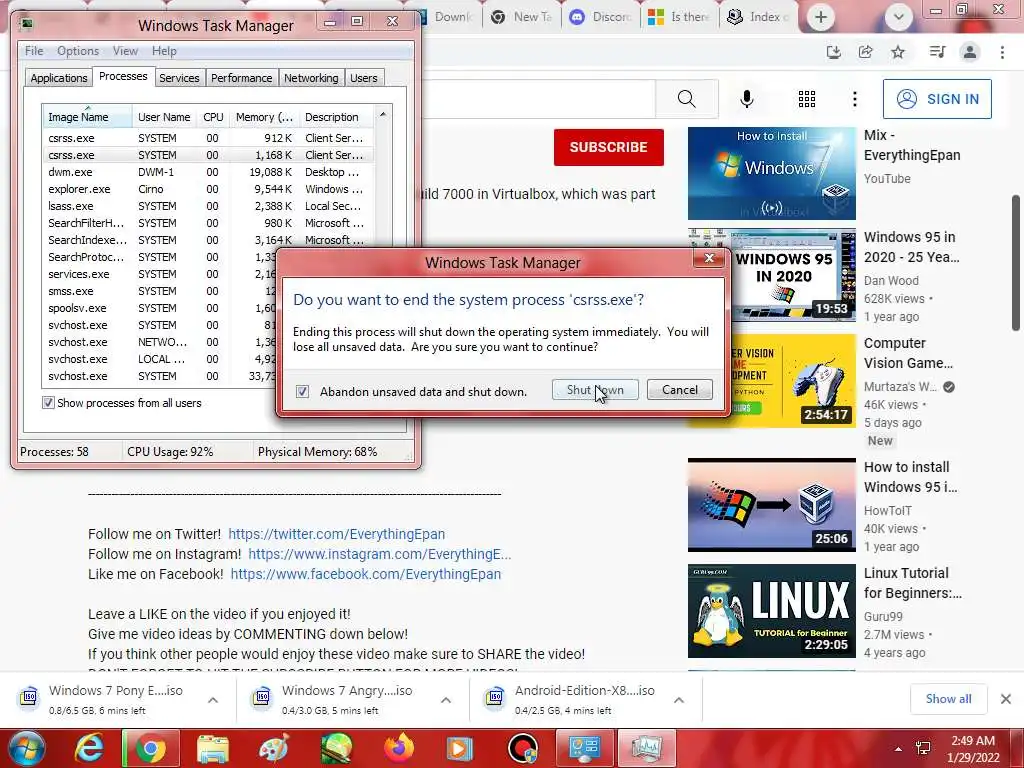Screen dimensions: 1024x768
Task: Activate voice search microphone icon
Action: pos(746,99)
